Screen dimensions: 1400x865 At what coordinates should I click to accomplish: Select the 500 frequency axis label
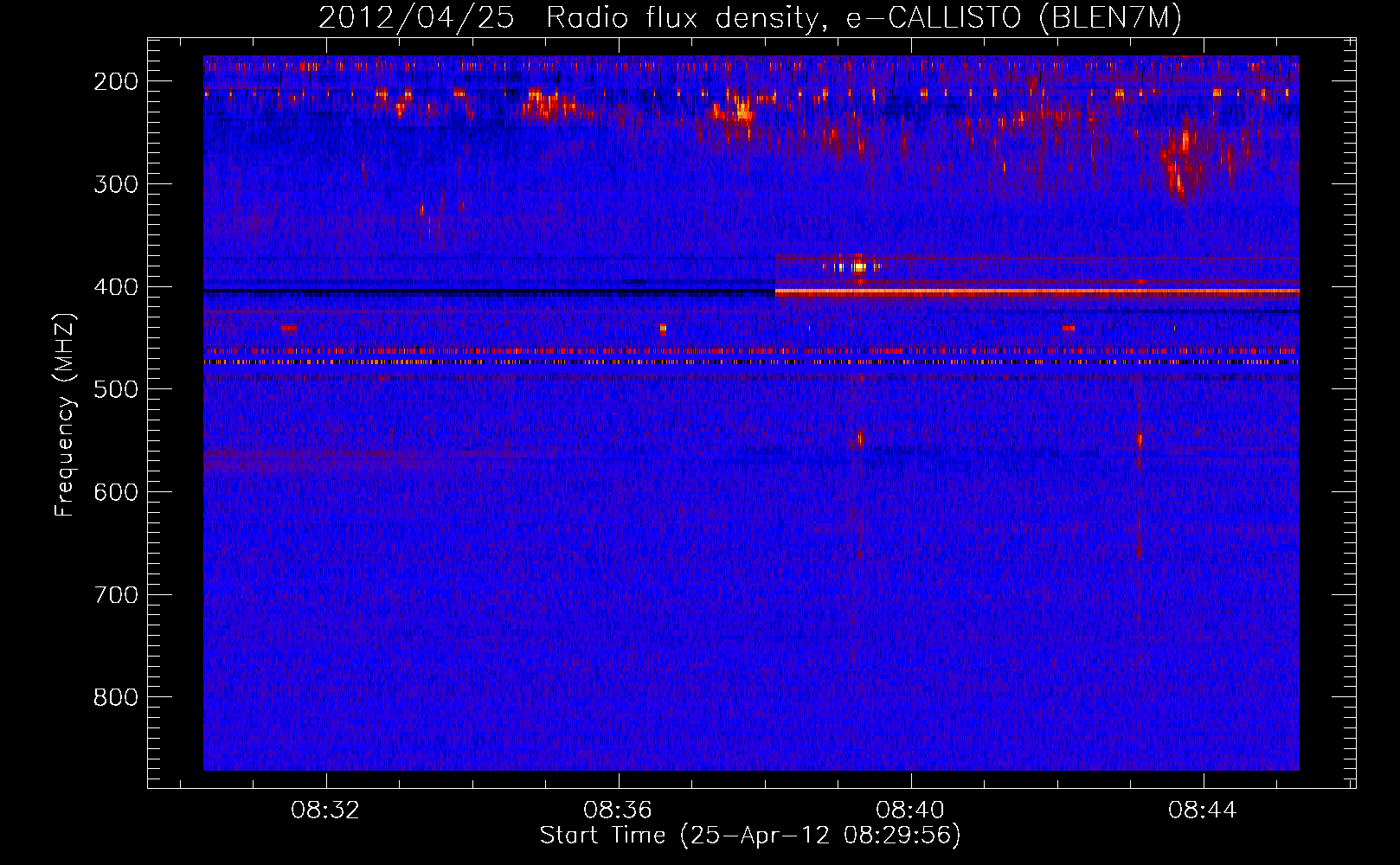coord(116,389)
